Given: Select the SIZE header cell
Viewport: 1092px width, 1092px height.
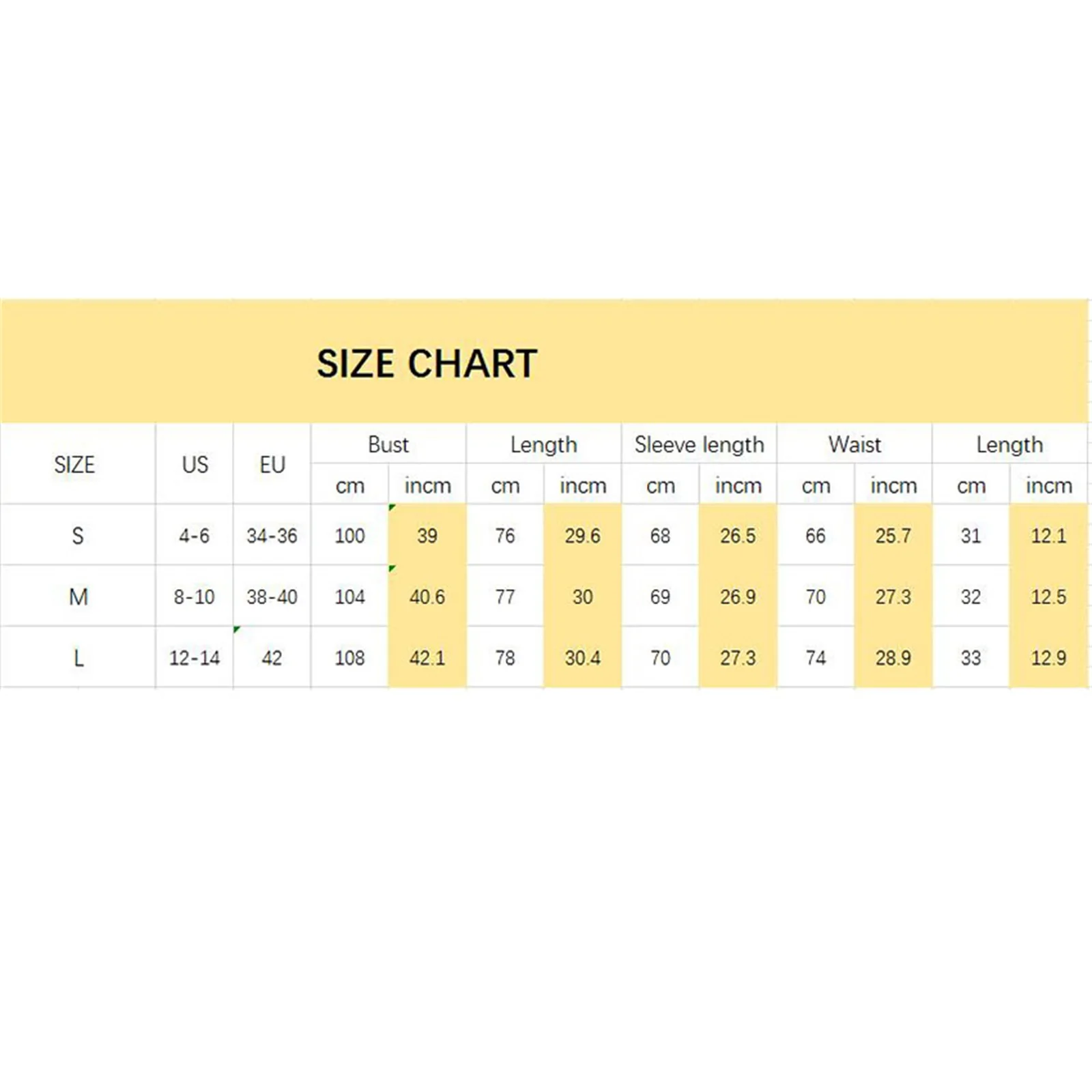Looking at the screenshot, I should [x=74, y=465].
